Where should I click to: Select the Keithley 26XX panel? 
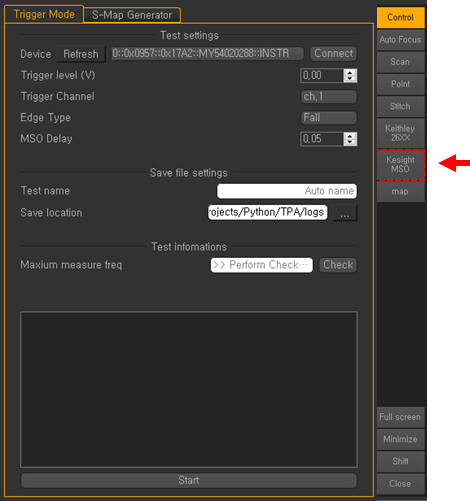[400, 133]
